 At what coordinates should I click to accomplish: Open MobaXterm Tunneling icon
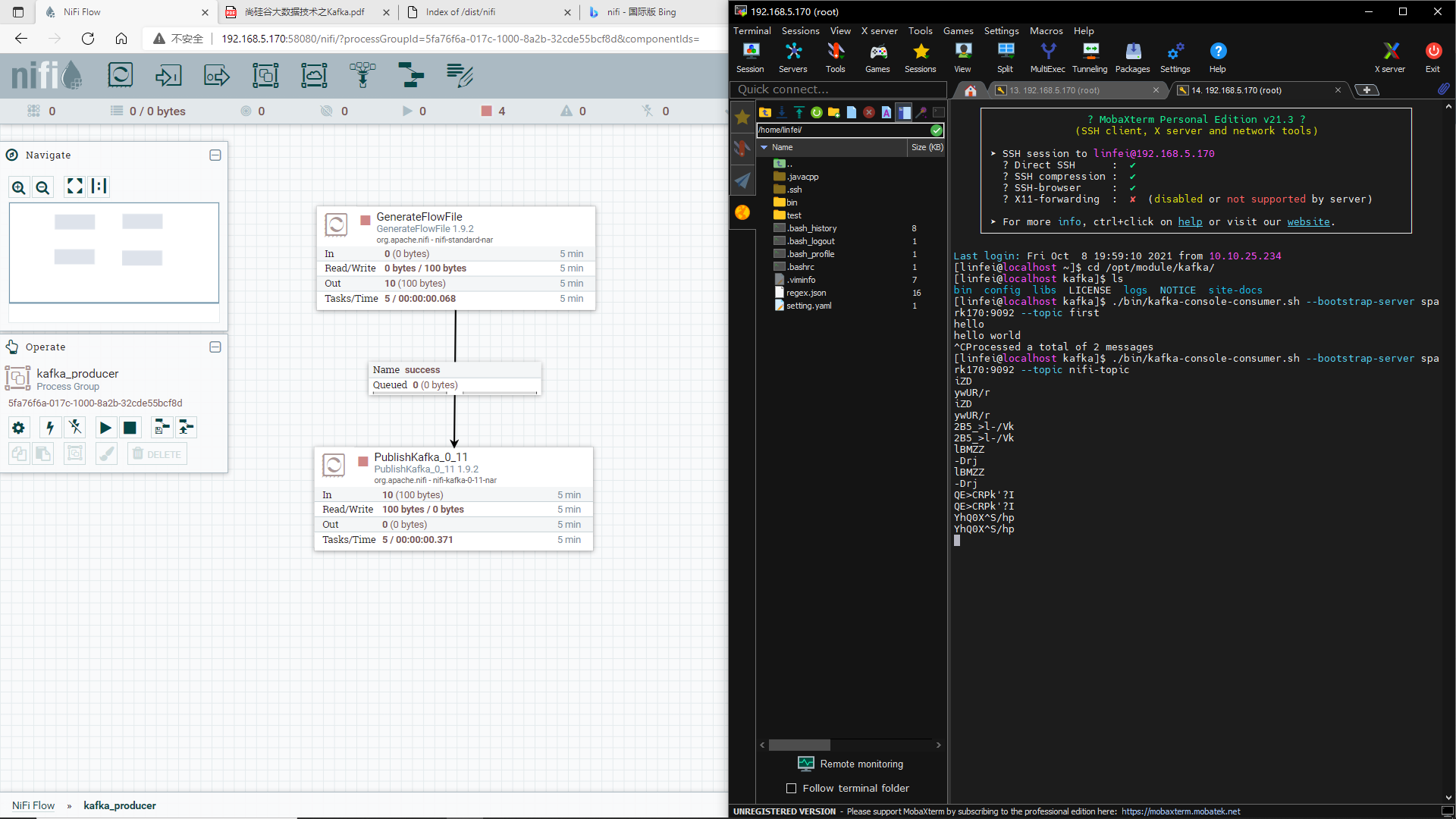[1090, 58]
